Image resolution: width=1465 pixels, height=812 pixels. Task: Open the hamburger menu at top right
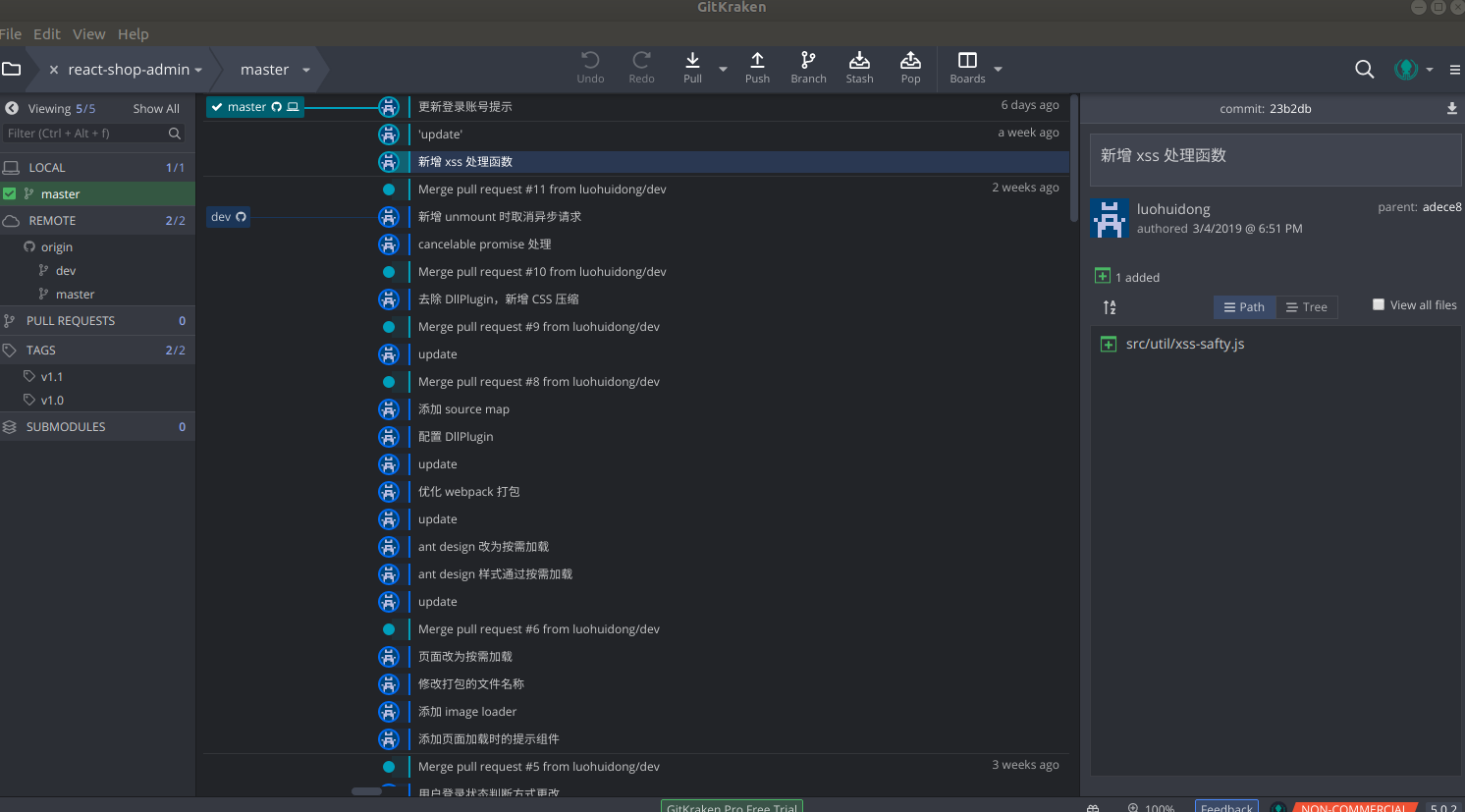tap(1455, 70)
